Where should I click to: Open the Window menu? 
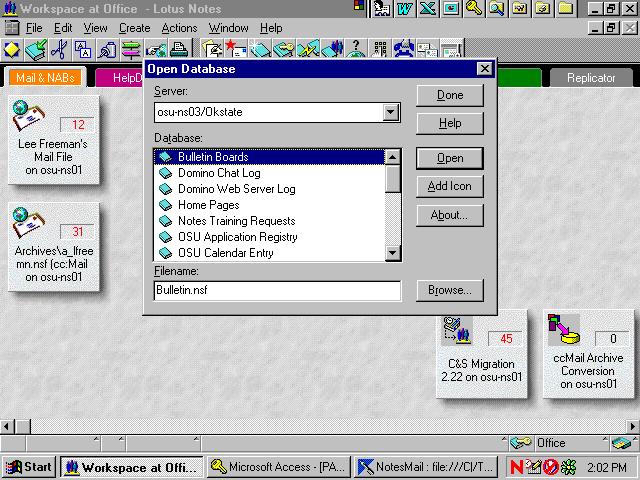[x=229, y=28]
